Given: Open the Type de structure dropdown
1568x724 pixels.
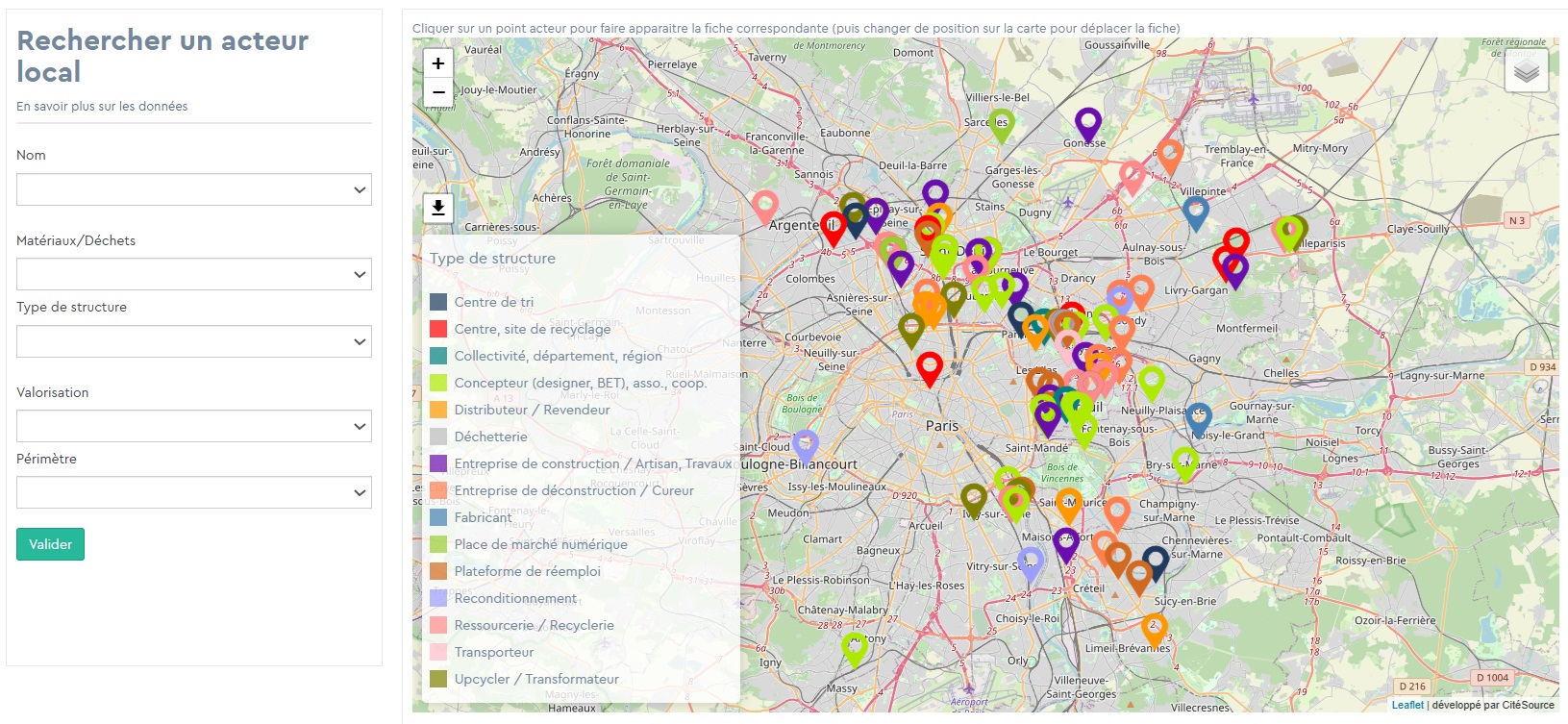Looking at the screenshot, I should click(193, 341).
